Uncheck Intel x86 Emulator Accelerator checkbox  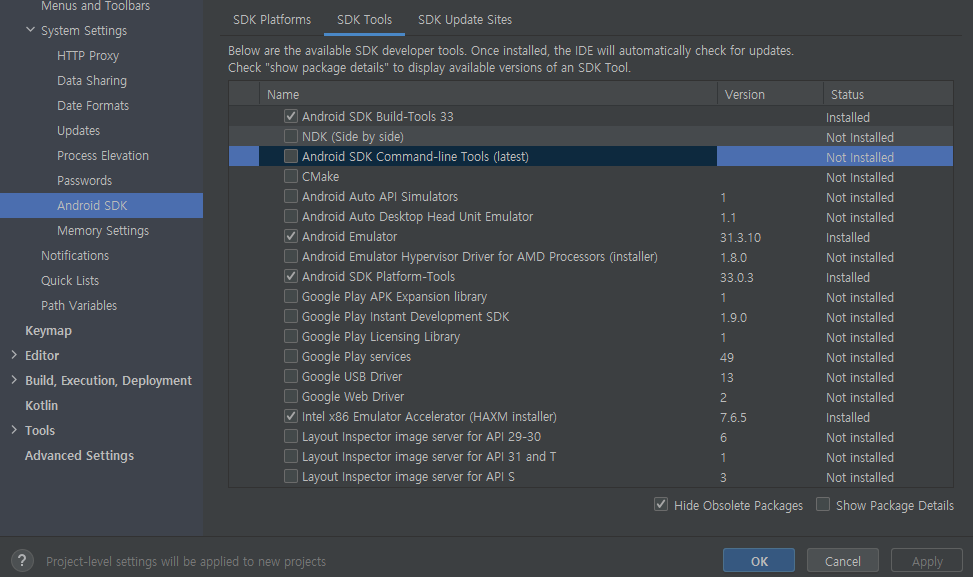(x=290, y=416)
